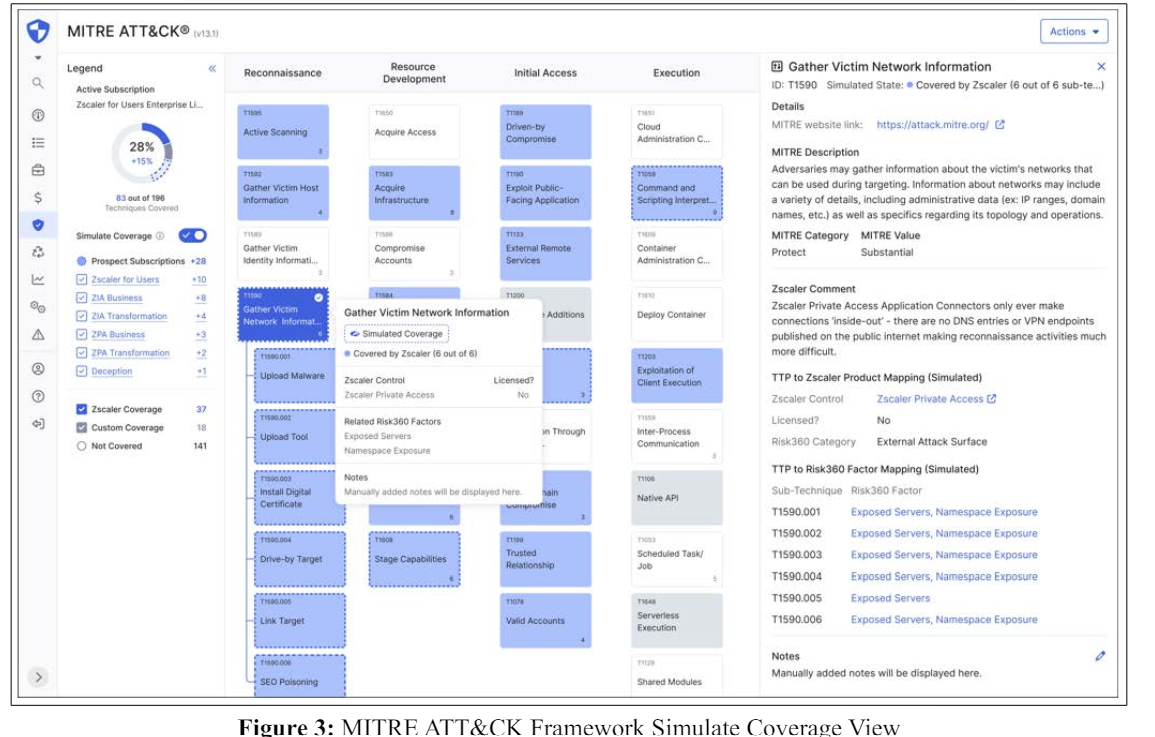The image size is (1155, 737).
Task: Open the warning triangle sidebar icon
Action: pyautogui.click(x=38, y=334)
